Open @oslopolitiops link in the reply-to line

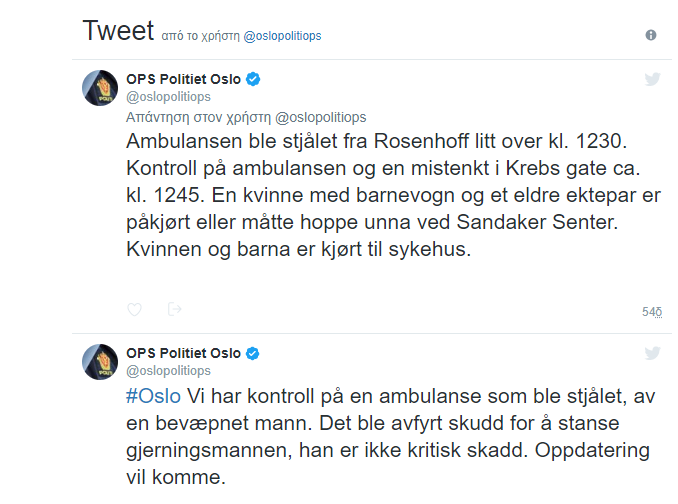coord(320,117)
